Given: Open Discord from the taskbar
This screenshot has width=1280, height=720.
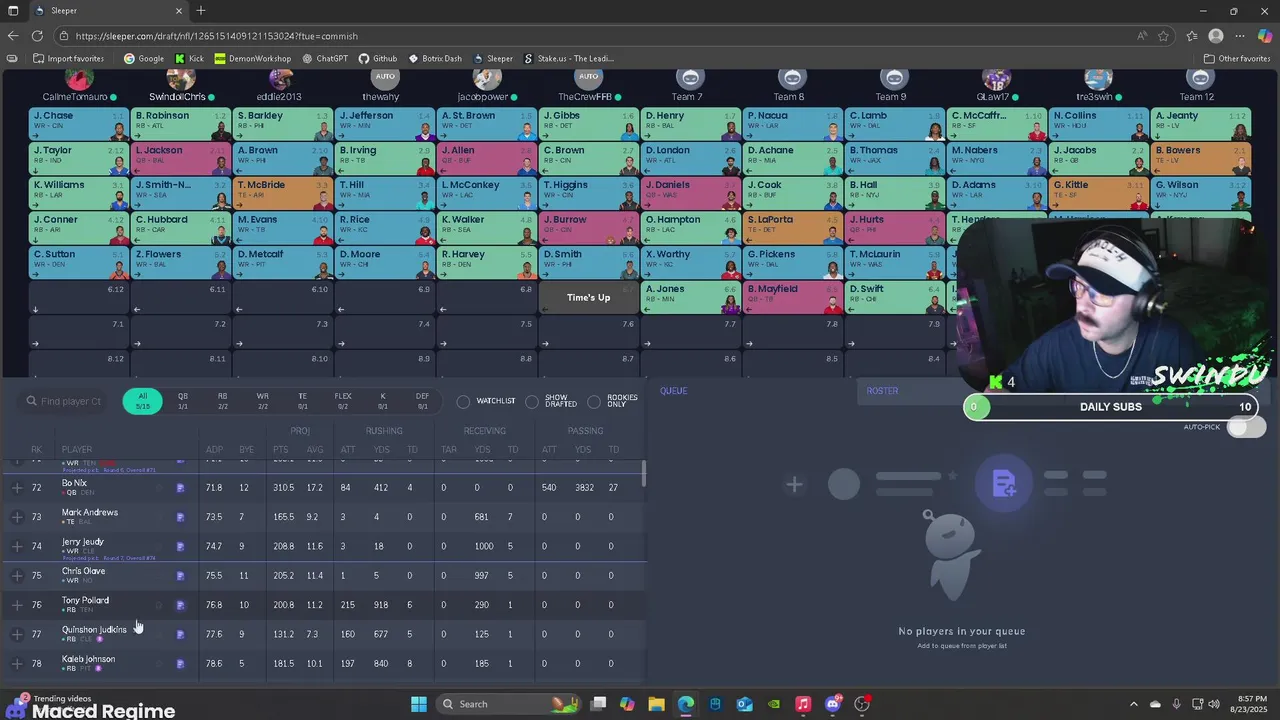Looking at the screenshot, I should [832, 704].
